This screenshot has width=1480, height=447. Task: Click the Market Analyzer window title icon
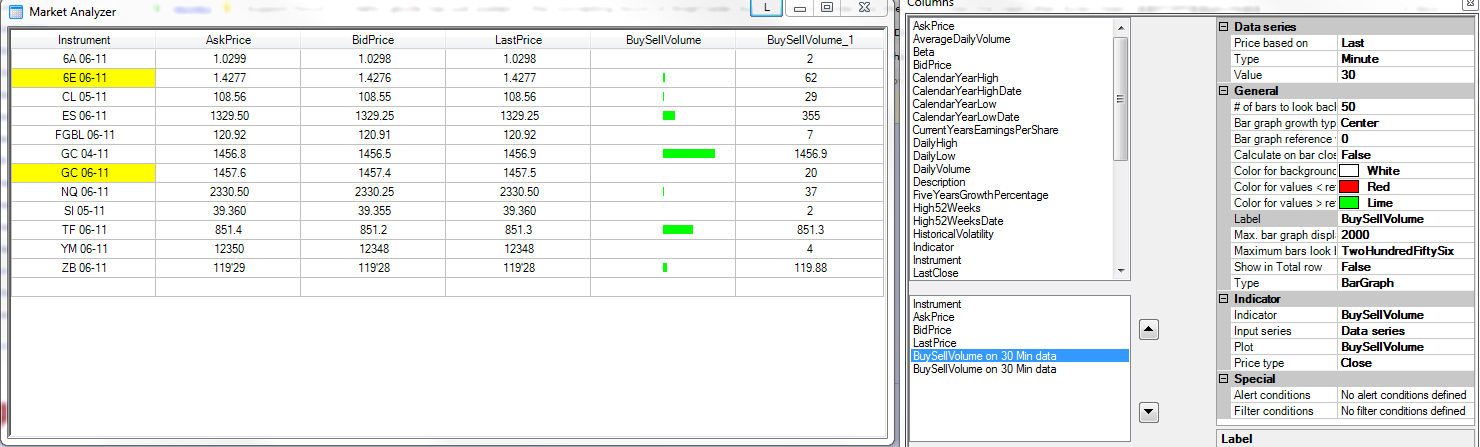[16, 12]
